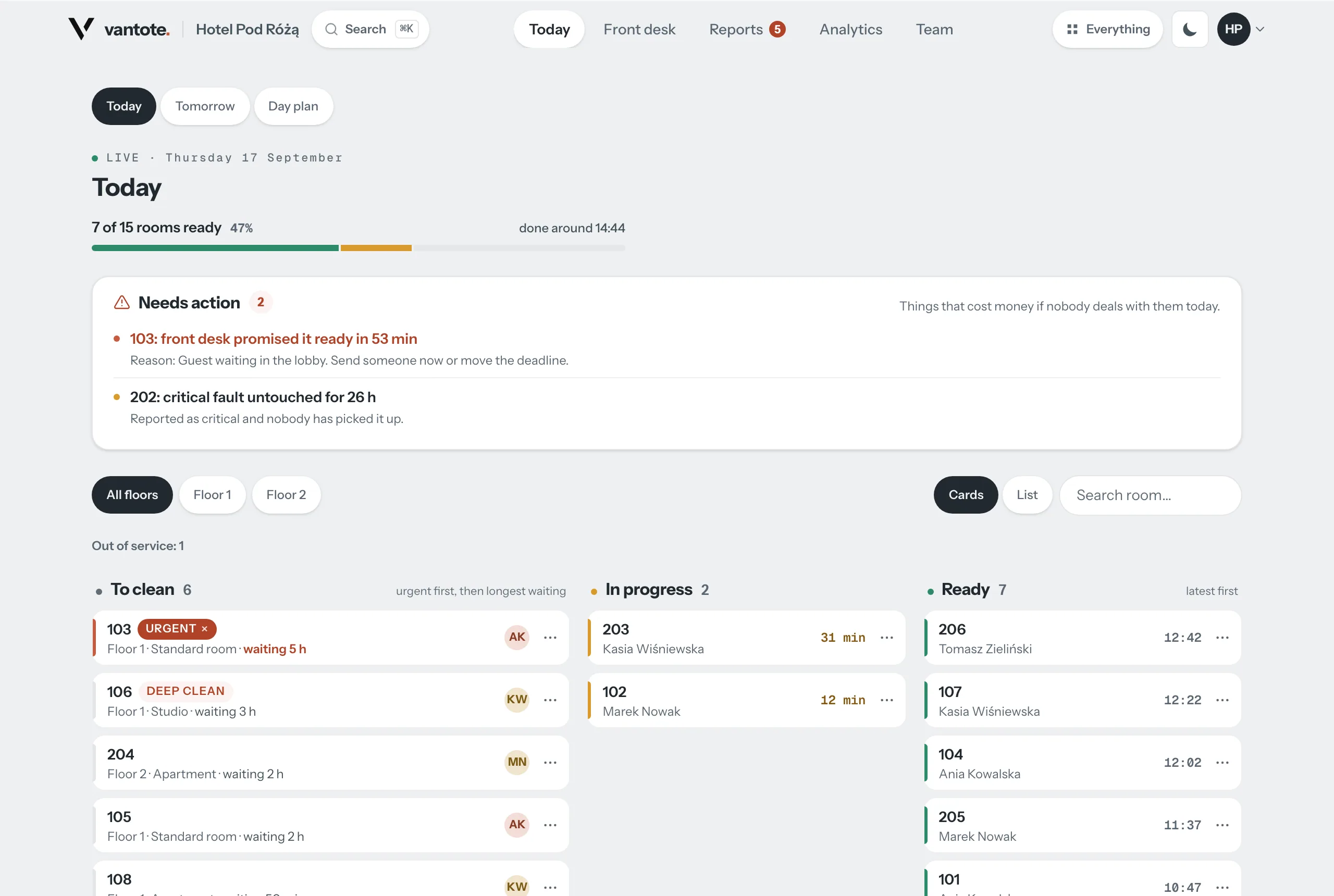Go to the Analytics tab
Screen dimensions: 1334x896
(x=850, y=29)
